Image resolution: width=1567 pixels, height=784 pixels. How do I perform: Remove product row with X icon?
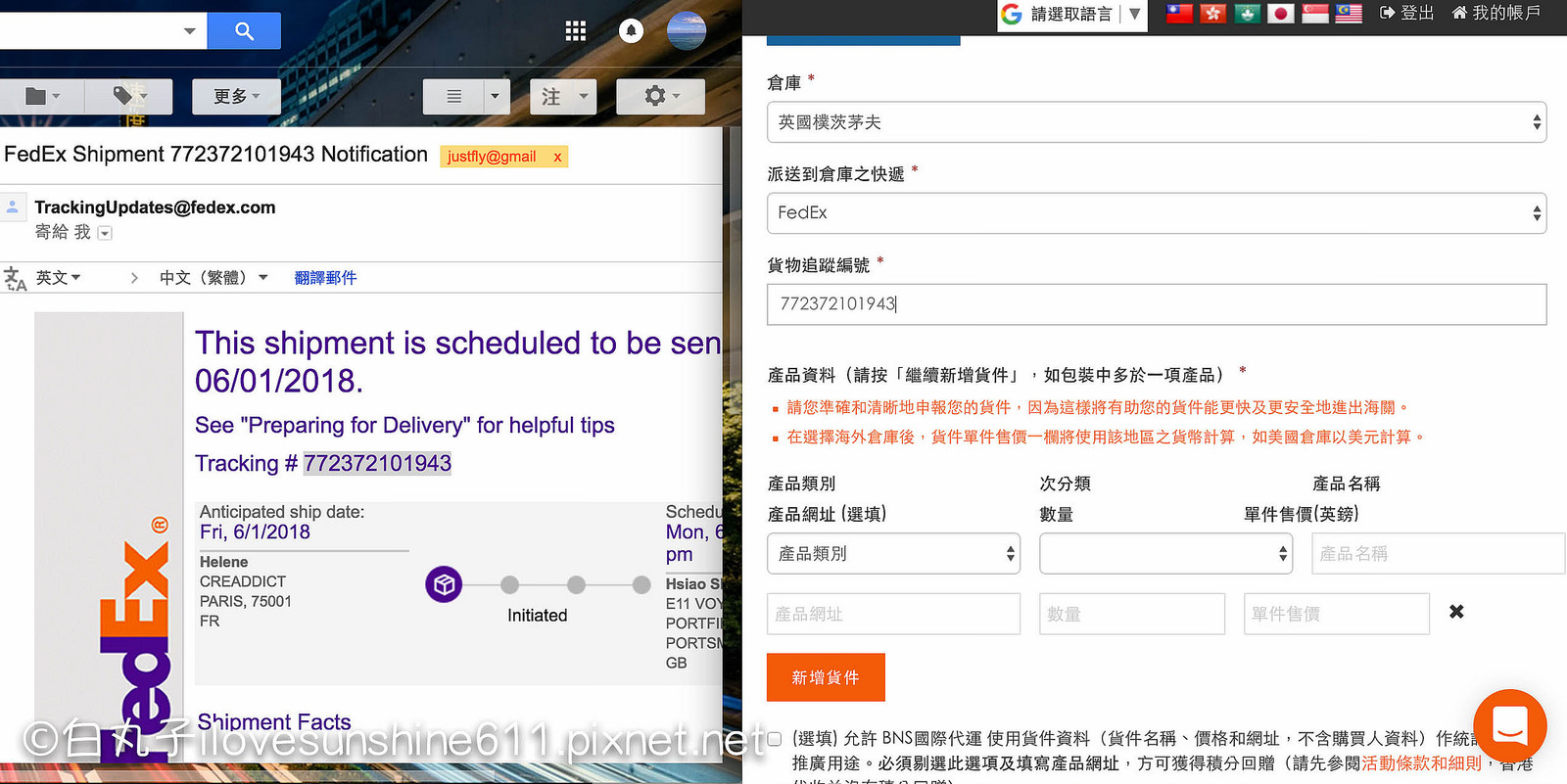pos(1456,612)
